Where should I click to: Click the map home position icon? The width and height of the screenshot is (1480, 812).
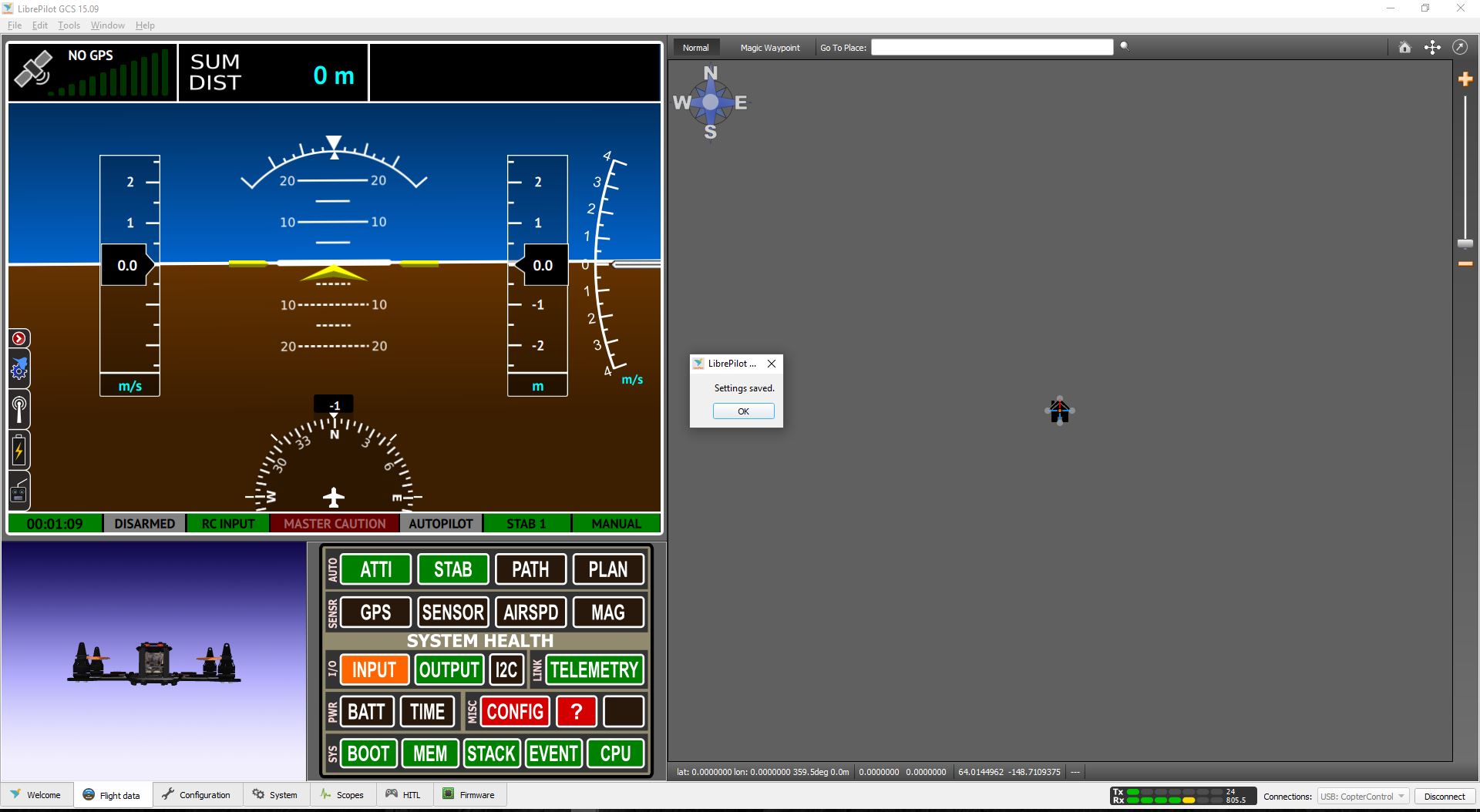click(1404, 47)
